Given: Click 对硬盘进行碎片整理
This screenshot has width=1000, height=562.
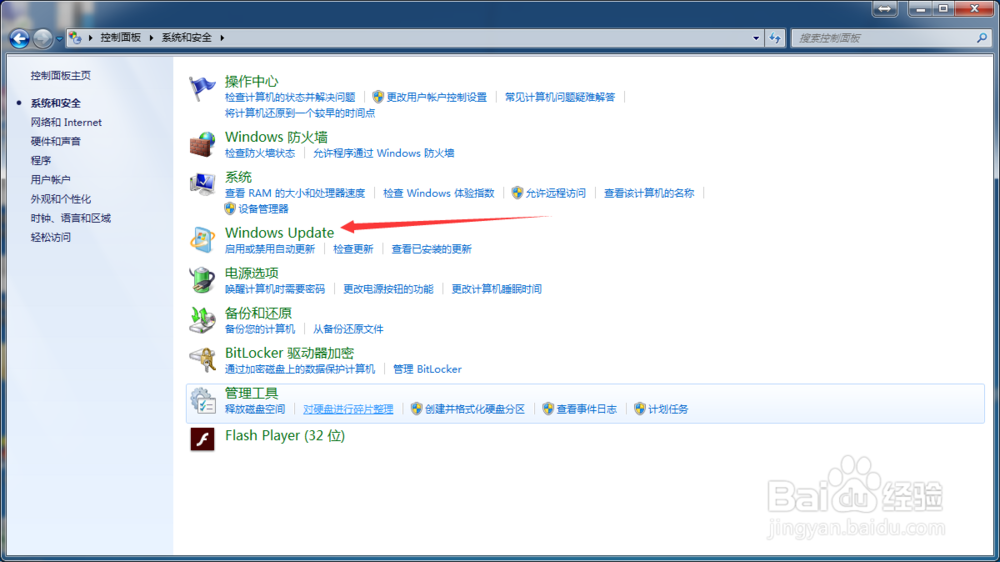Looking at the screenshot, I should (x=348, y=409).
